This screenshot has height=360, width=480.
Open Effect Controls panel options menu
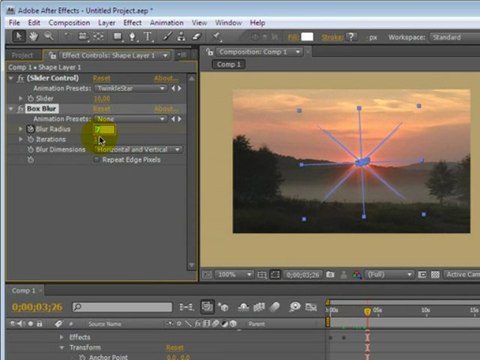coord(182,55)
